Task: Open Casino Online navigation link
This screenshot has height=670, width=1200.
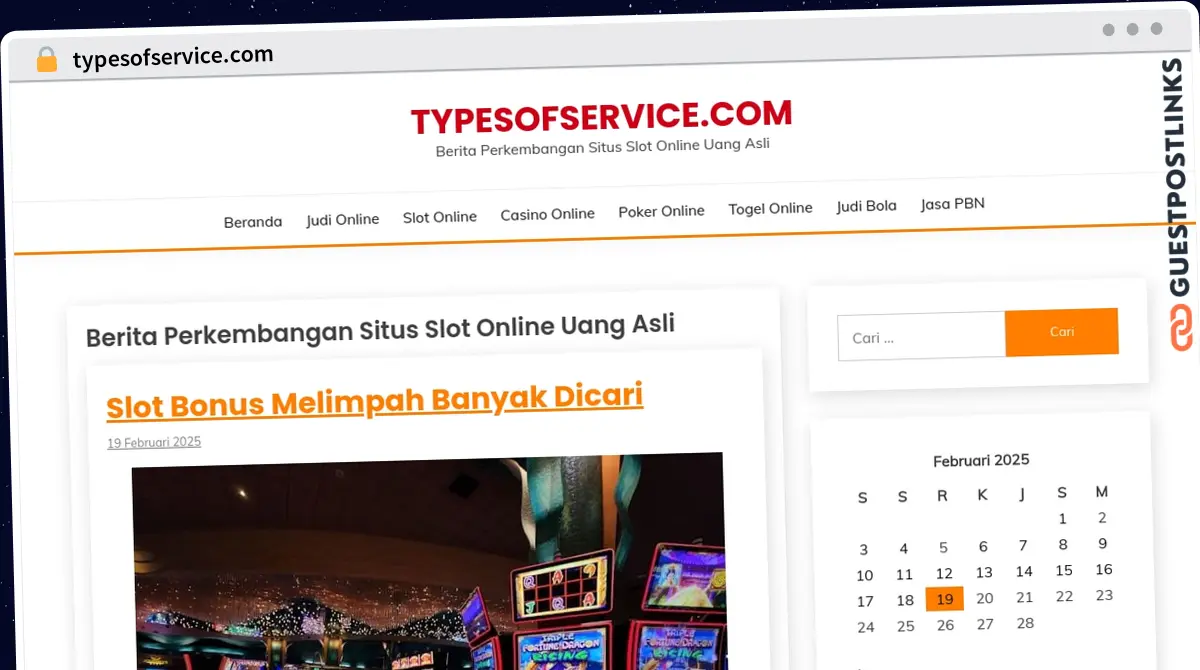Action: pyautogui.click(x=547, y=214)
